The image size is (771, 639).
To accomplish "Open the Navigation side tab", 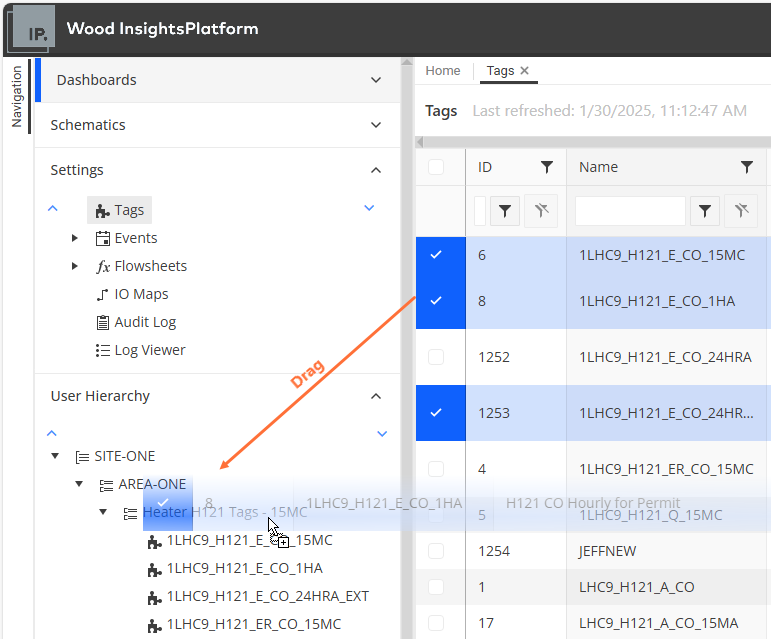I will pos(17,97).
